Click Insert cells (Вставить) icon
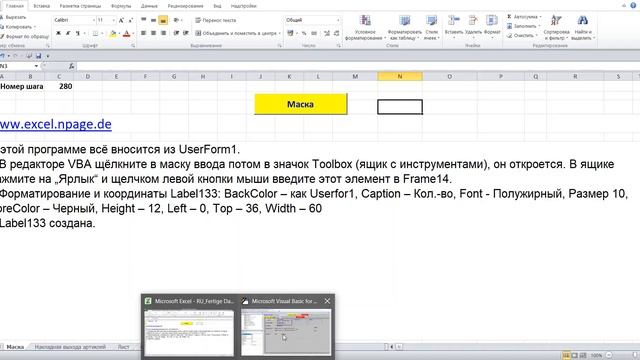The height and width of the screenshot is (360, 640). click(x=453, y=20)
